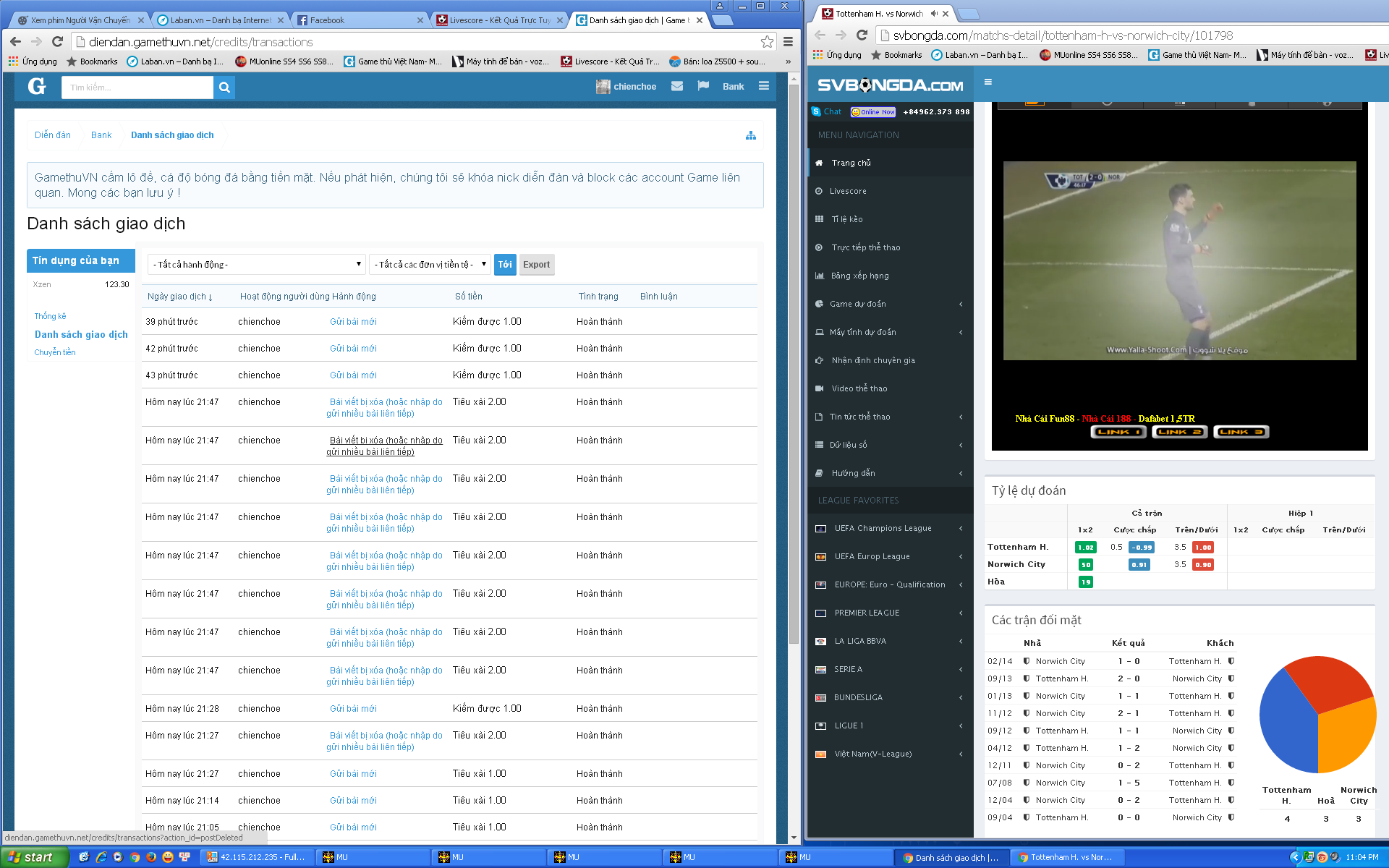Open the Bank link in GamethuVN header
Screen dimensions: 1389x868
click(x=733, y=87)
